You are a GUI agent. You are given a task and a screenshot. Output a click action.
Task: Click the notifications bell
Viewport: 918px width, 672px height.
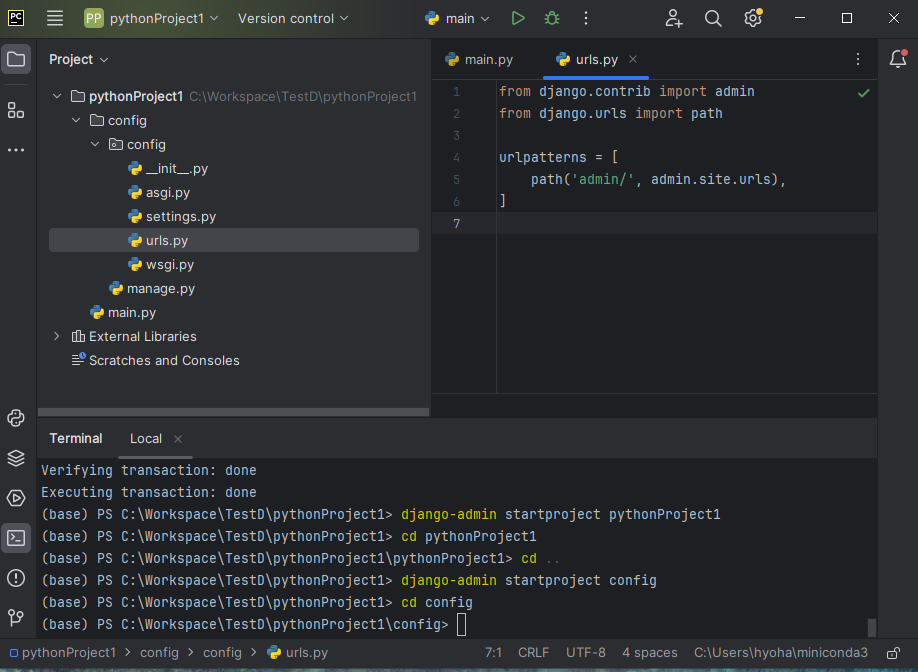coord(898,59)
